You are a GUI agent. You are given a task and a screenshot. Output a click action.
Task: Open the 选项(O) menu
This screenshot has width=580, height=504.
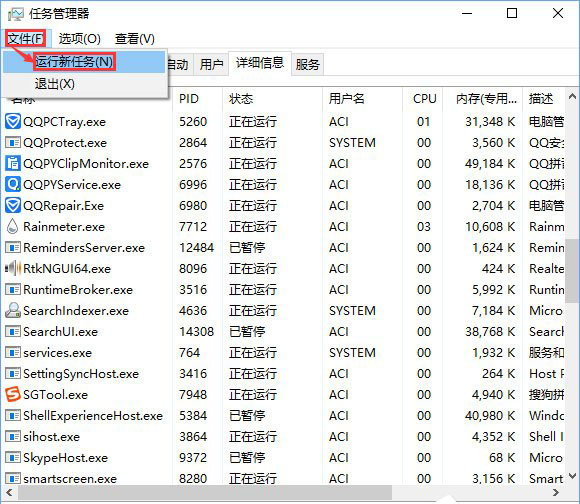[80, 38]
